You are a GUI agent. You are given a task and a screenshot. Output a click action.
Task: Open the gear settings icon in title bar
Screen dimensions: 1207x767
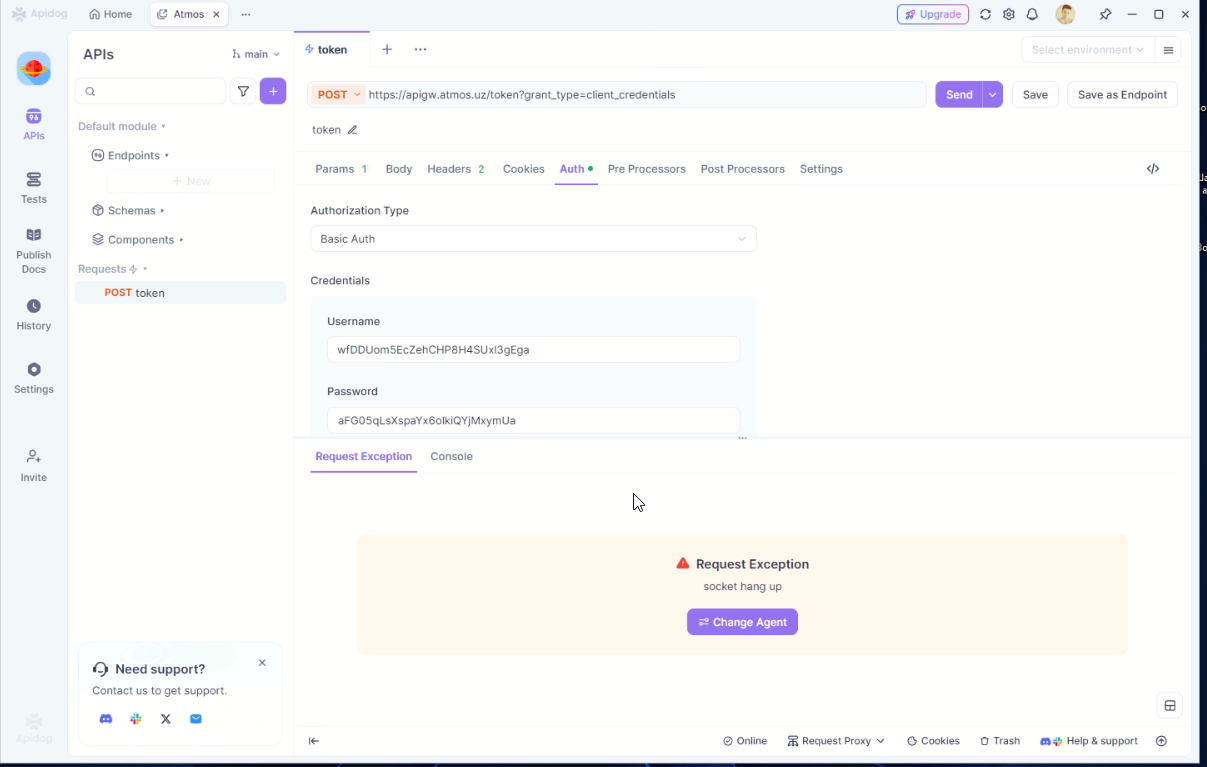(x=1008, y=14)
